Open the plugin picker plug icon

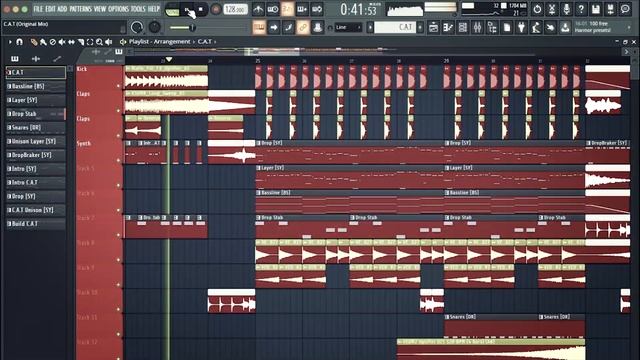(522, 27)
